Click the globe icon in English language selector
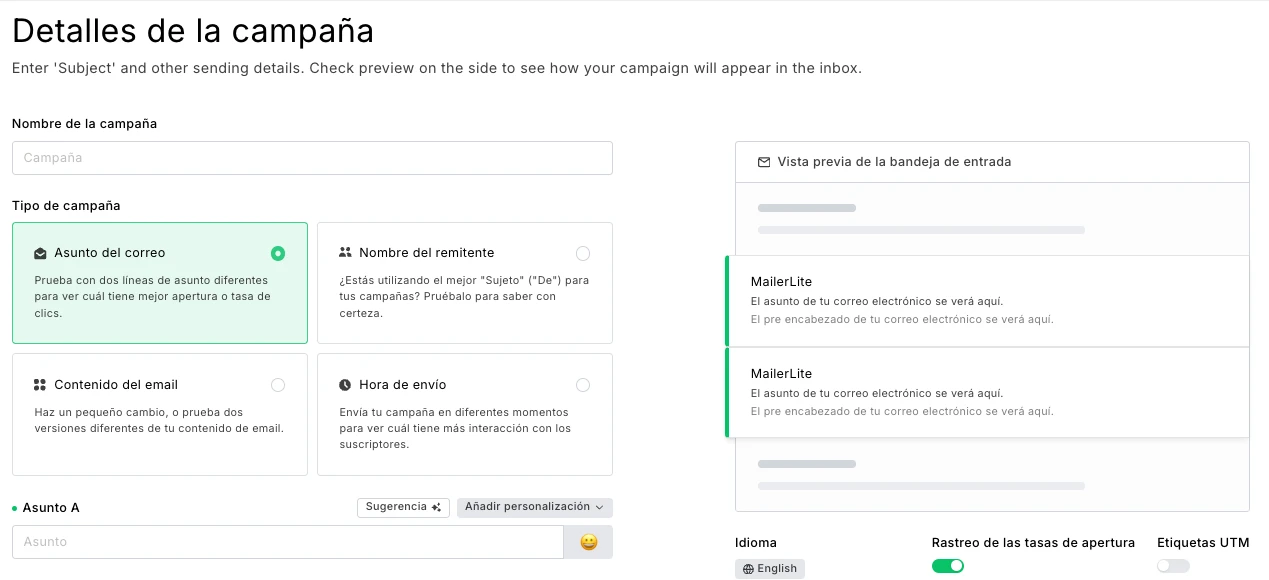The width and height of the screenshot is (1269, 580). (x=748, y=569)
